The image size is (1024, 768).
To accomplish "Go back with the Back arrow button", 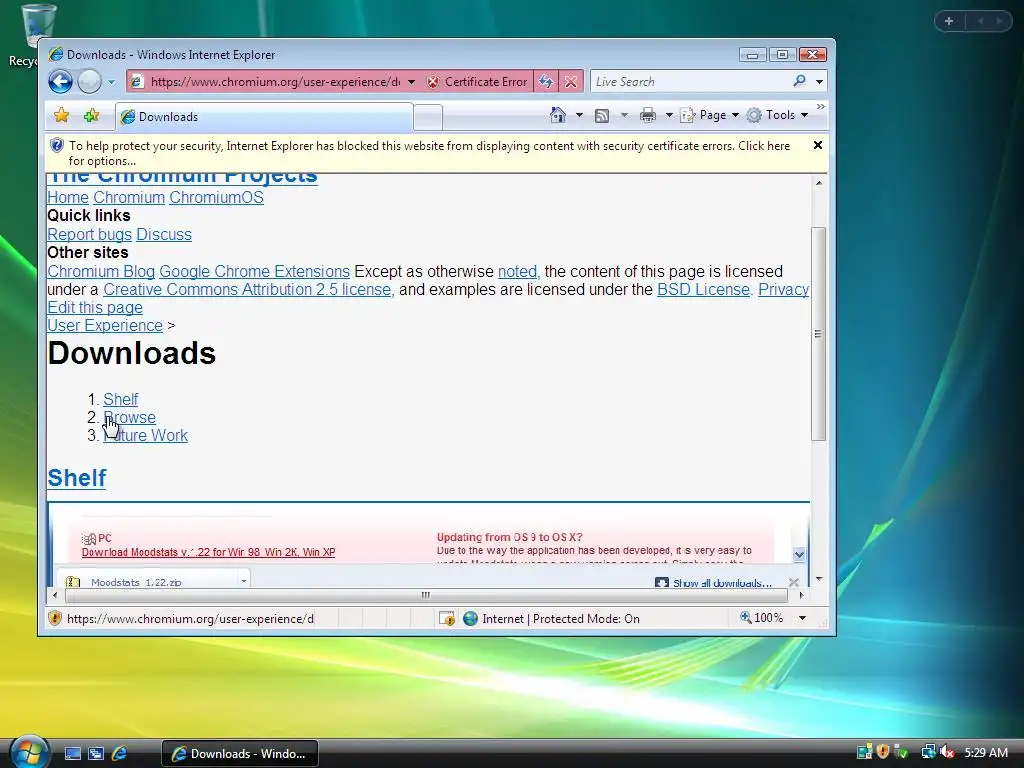I will (60, 82).
